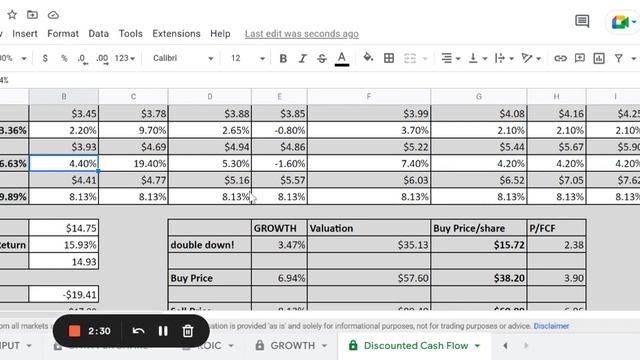Click the $15.72 buy price cell

point(479,245)
